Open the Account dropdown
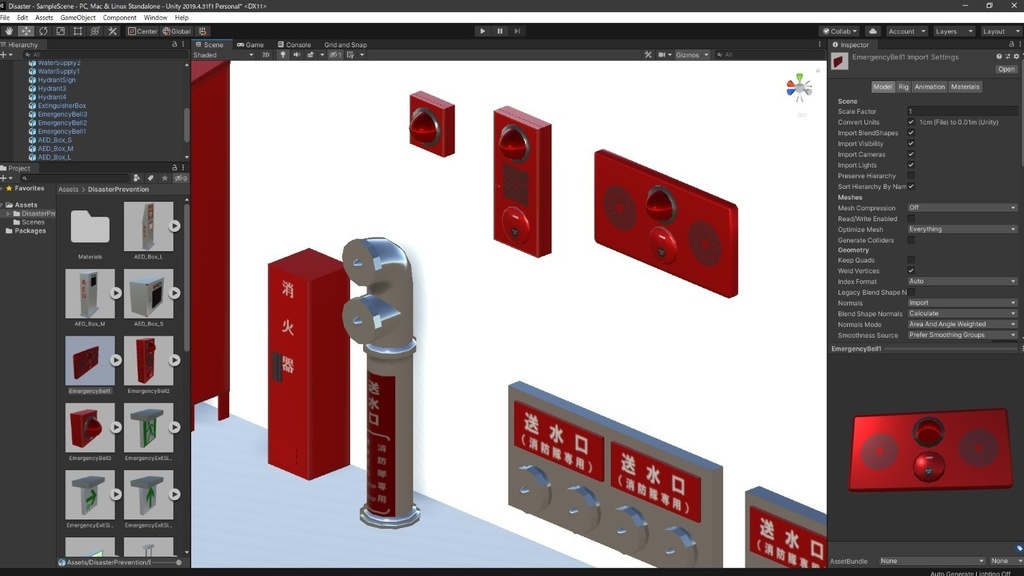This screenshot has height=576, width=1024. point(906,31)
